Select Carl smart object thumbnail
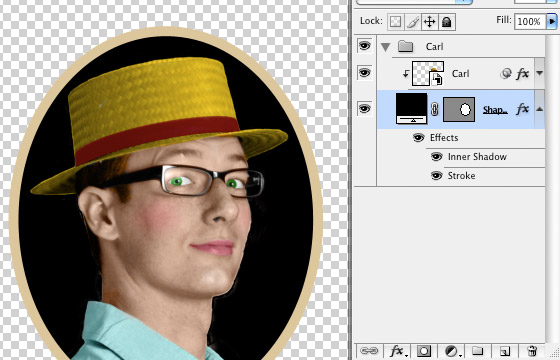The width and height of the screenshot is (560, 360). coord(428,74)
